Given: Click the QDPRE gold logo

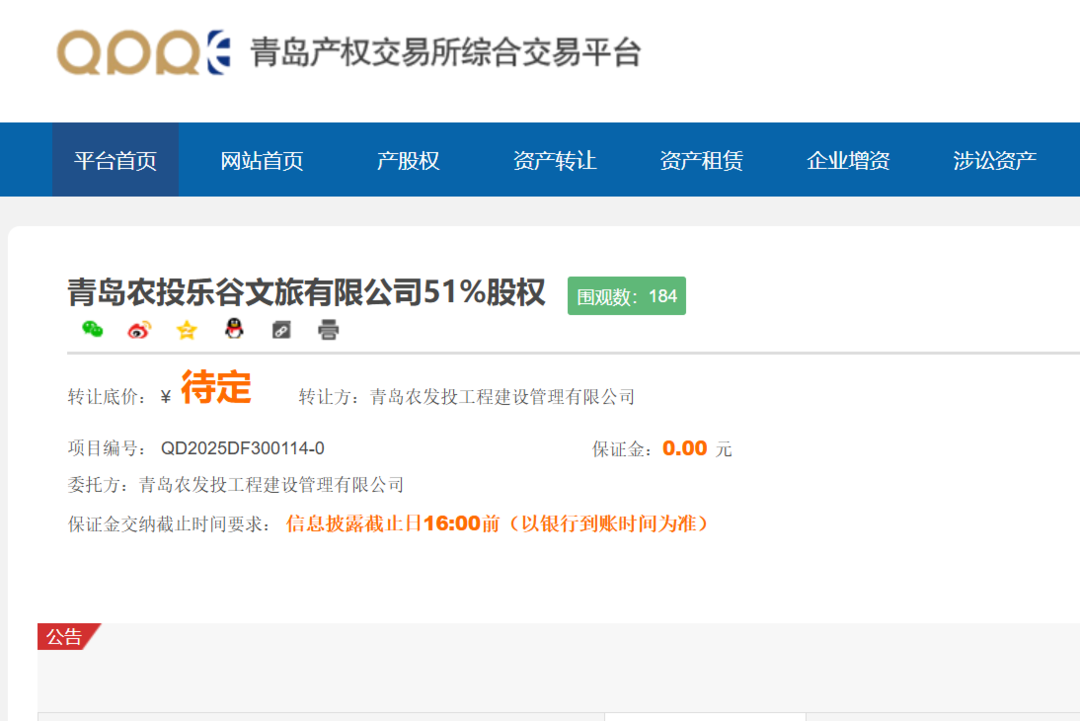Looking at the screenshot, I should (x=142, y=52).
